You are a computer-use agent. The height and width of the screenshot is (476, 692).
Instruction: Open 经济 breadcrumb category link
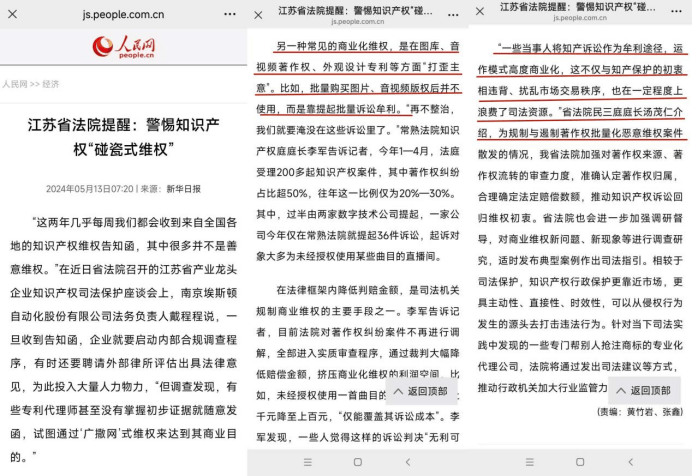(x=51, y=84)
